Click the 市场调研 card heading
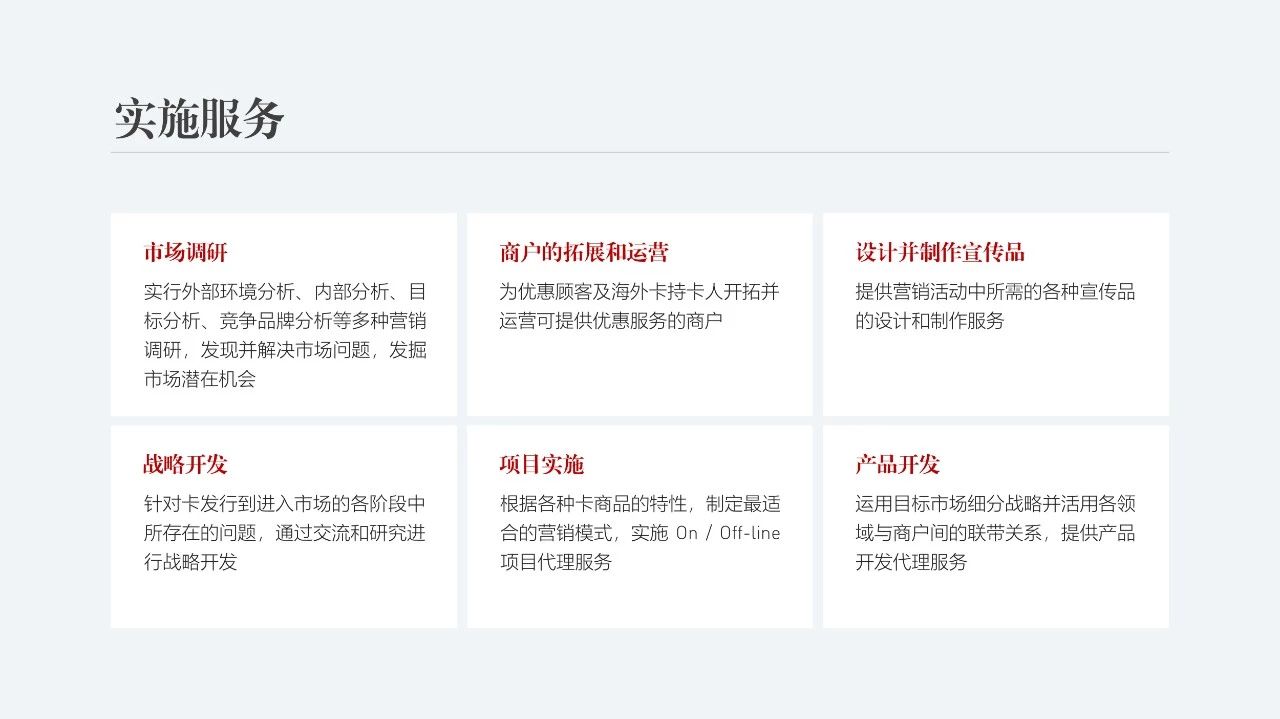 [185, 252]
